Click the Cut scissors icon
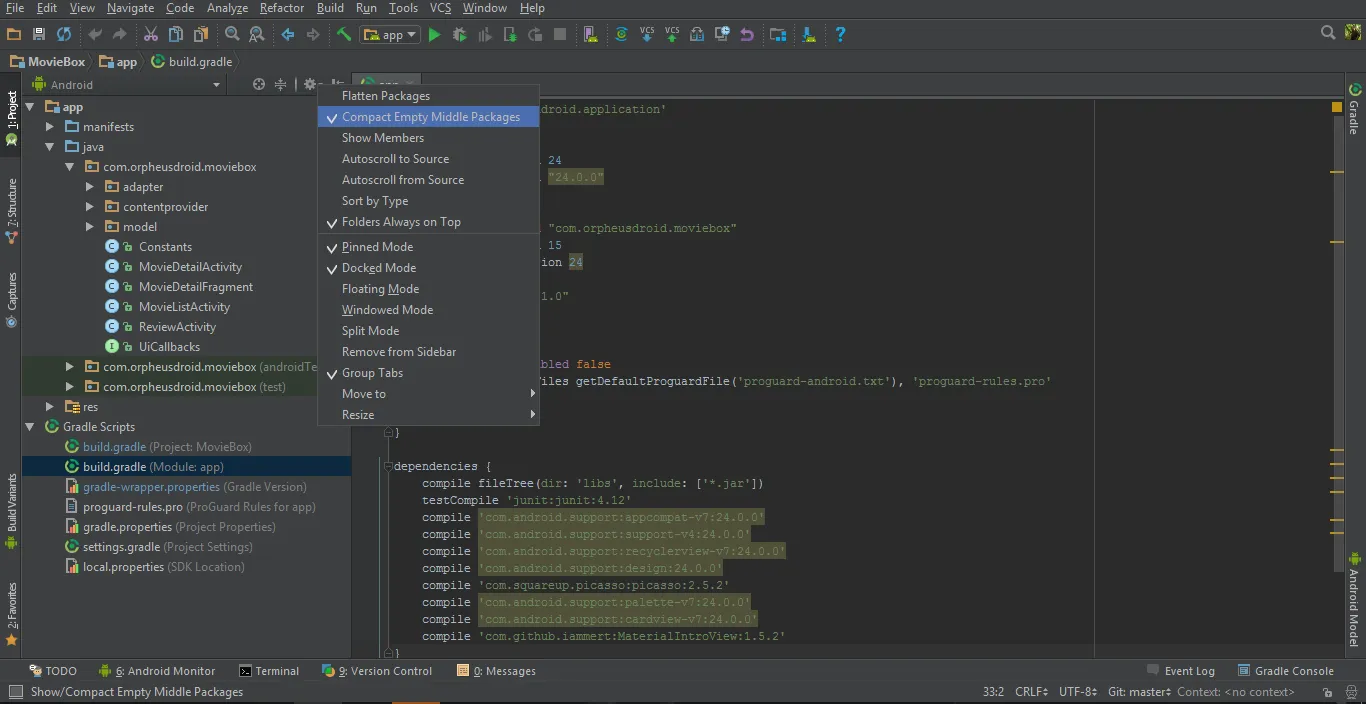 pos(151,35)
